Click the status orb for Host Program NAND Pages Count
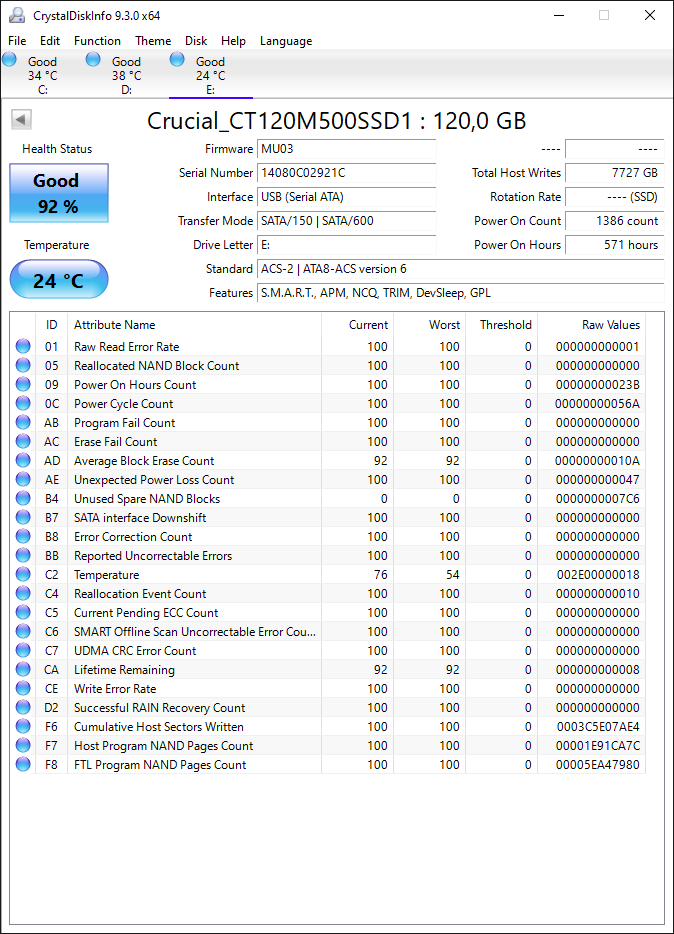674x934 pixels. pyautogui.click(x=23, y=746)
